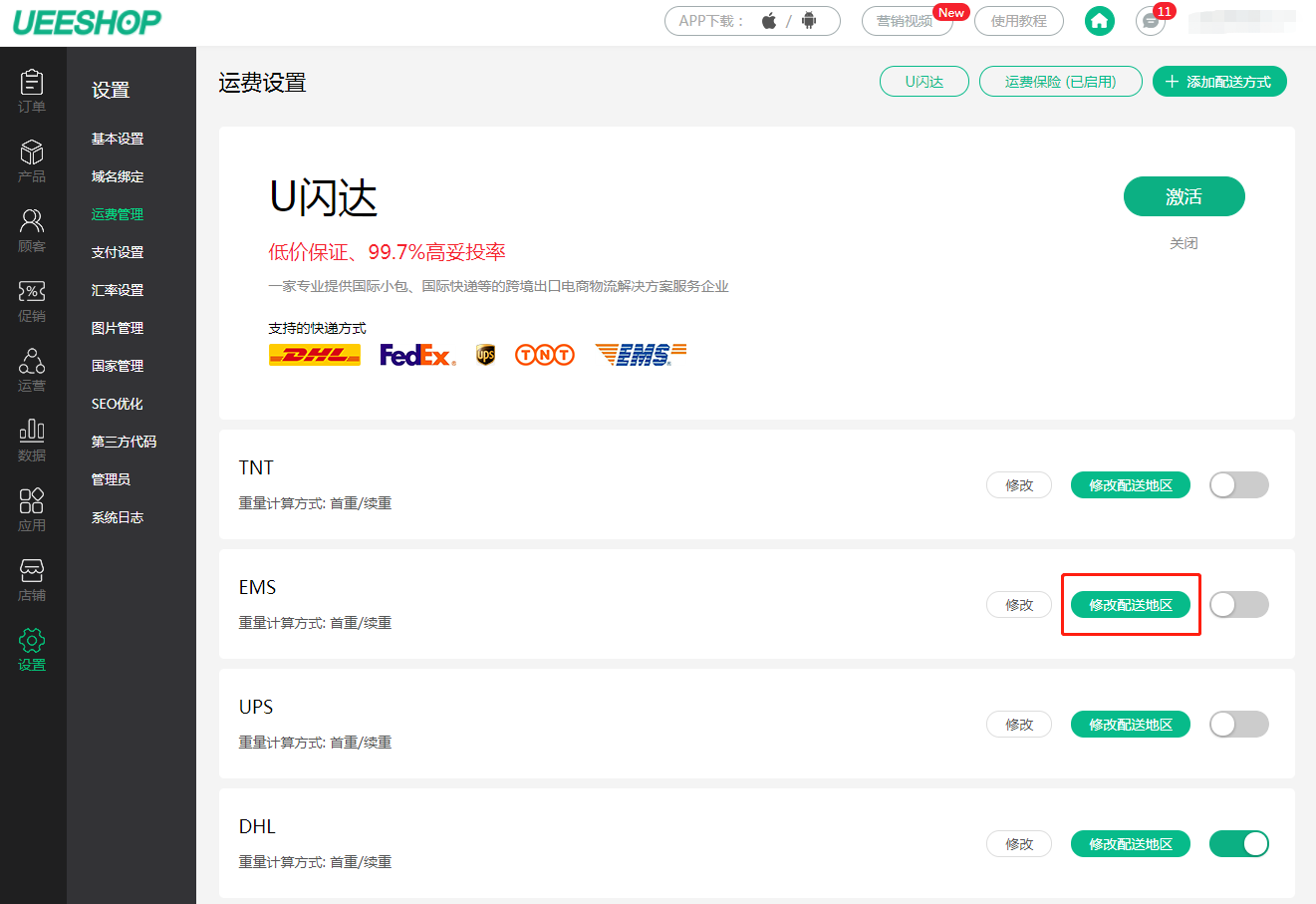Open SEO优化 in settings menu
The height and width of the screenshot is (904, 1316).
point(118,404)
